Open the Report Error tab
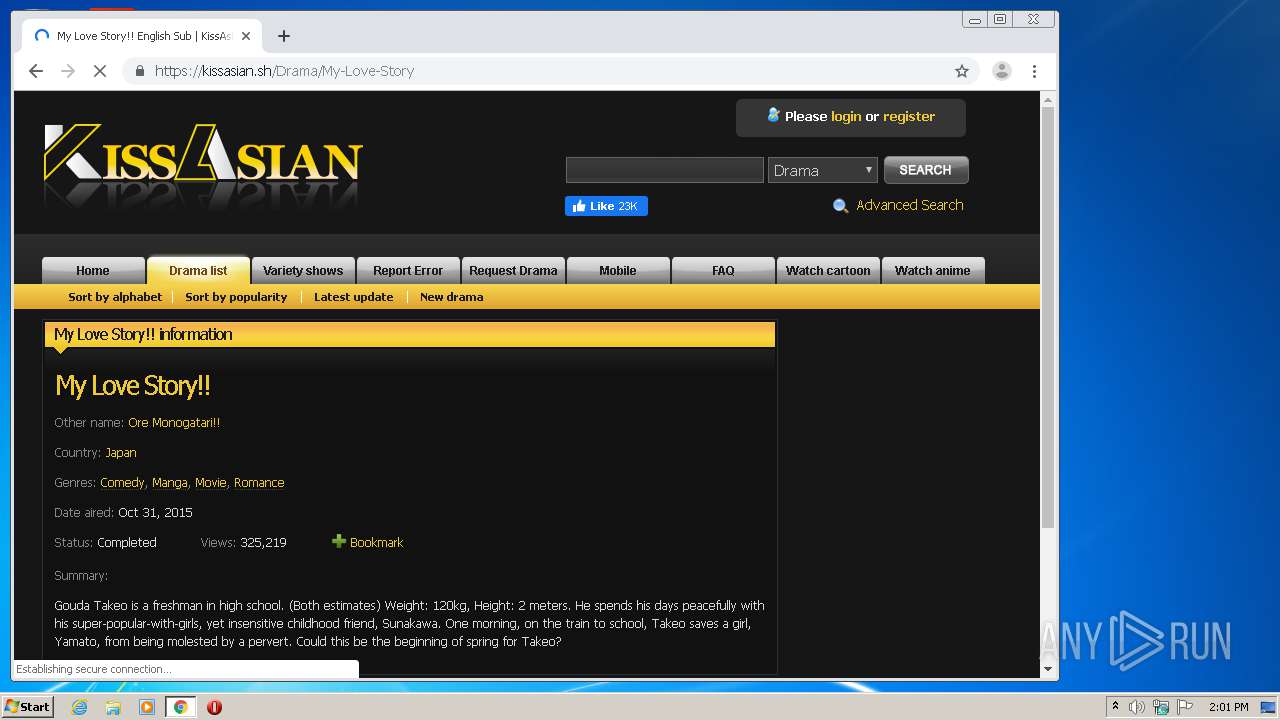 pyautogui.click(x=408, y=270)
